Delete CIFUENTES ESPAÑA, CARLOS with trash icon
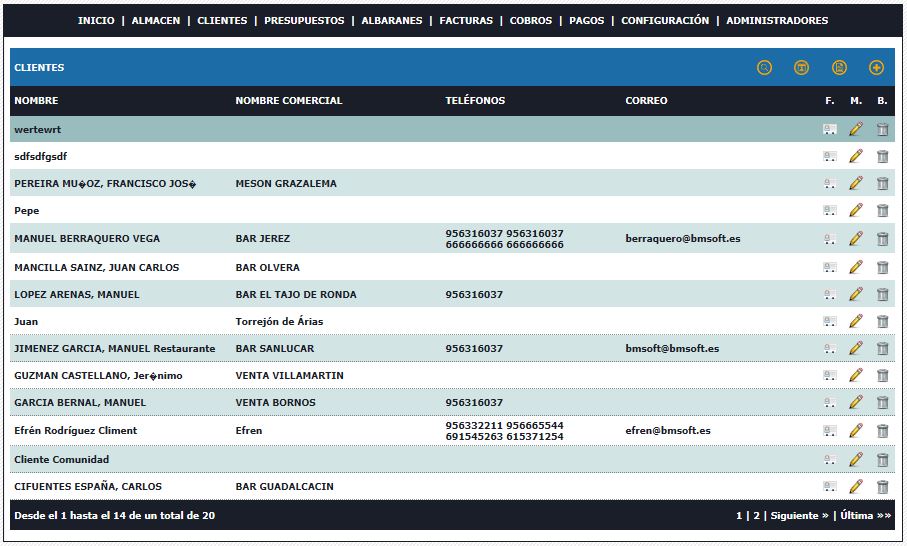 click(x=882, y=487)
